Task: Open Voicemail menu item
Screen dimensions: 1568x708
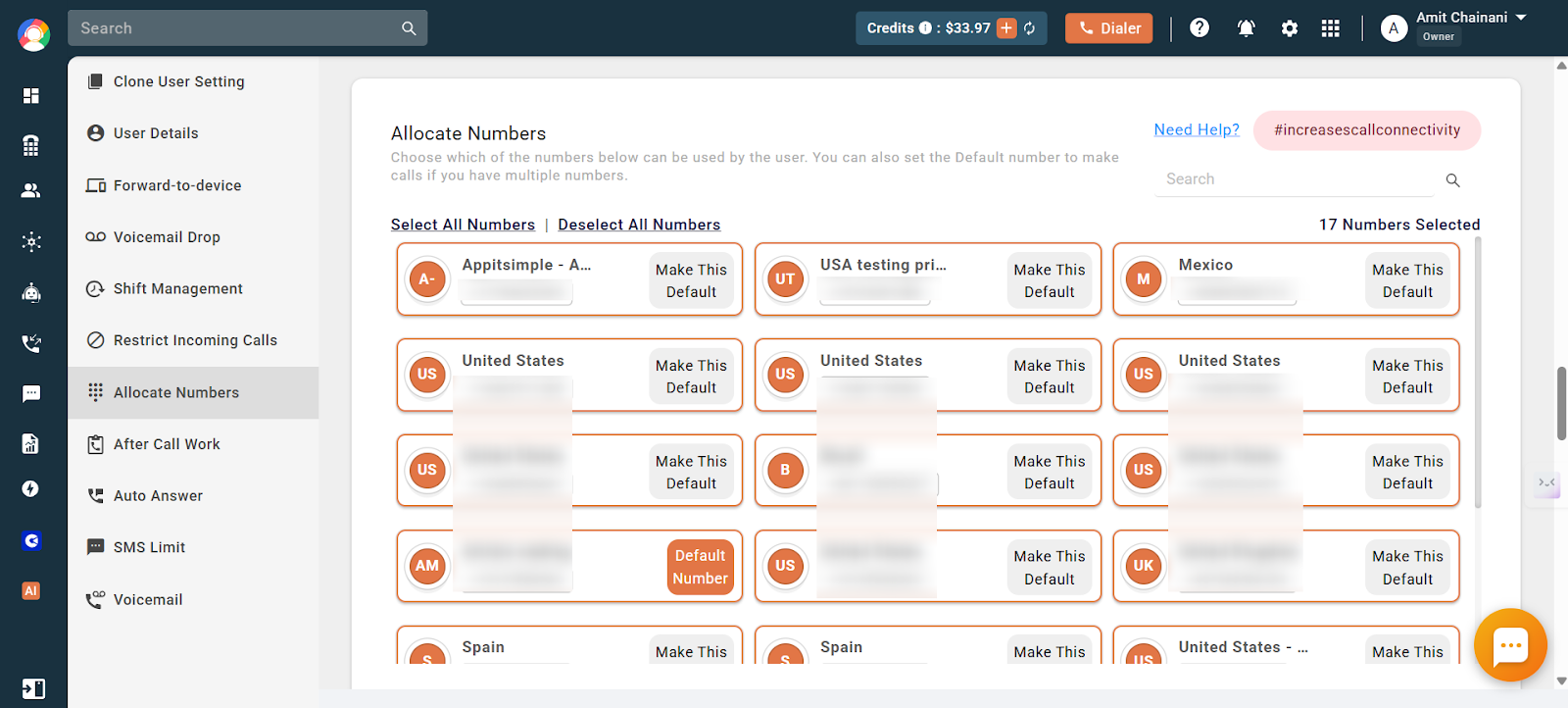Action: point(193,599)
